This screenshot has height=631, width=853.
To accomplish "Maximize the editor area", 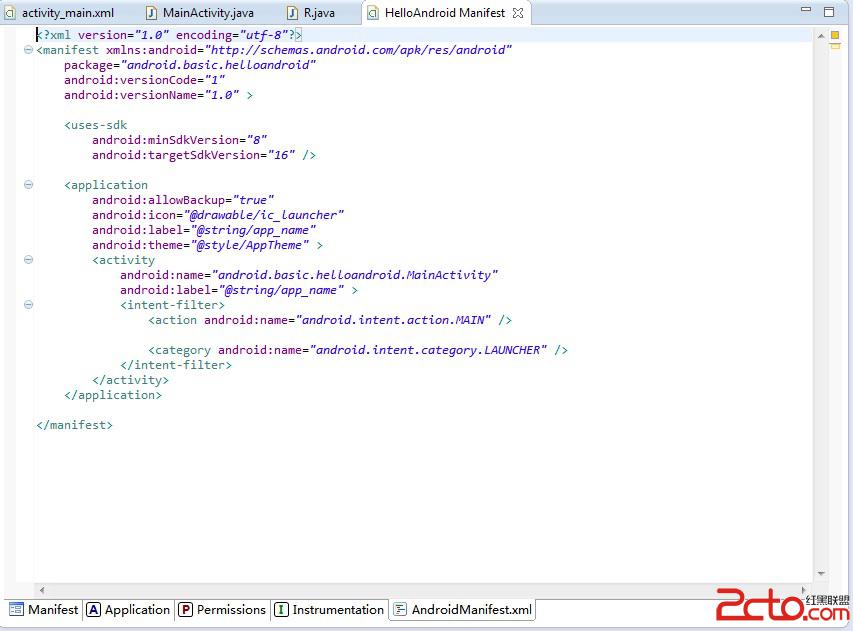I will pyautogui.click(x=829, y=11).
